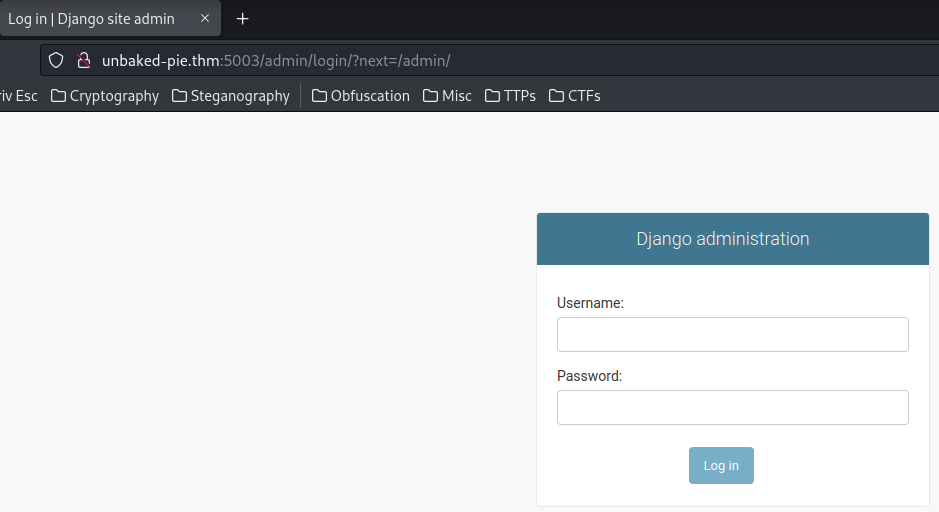Open the Priv Esc bookmarks folder
Screen dimensions: 939x512
[19, 96]
